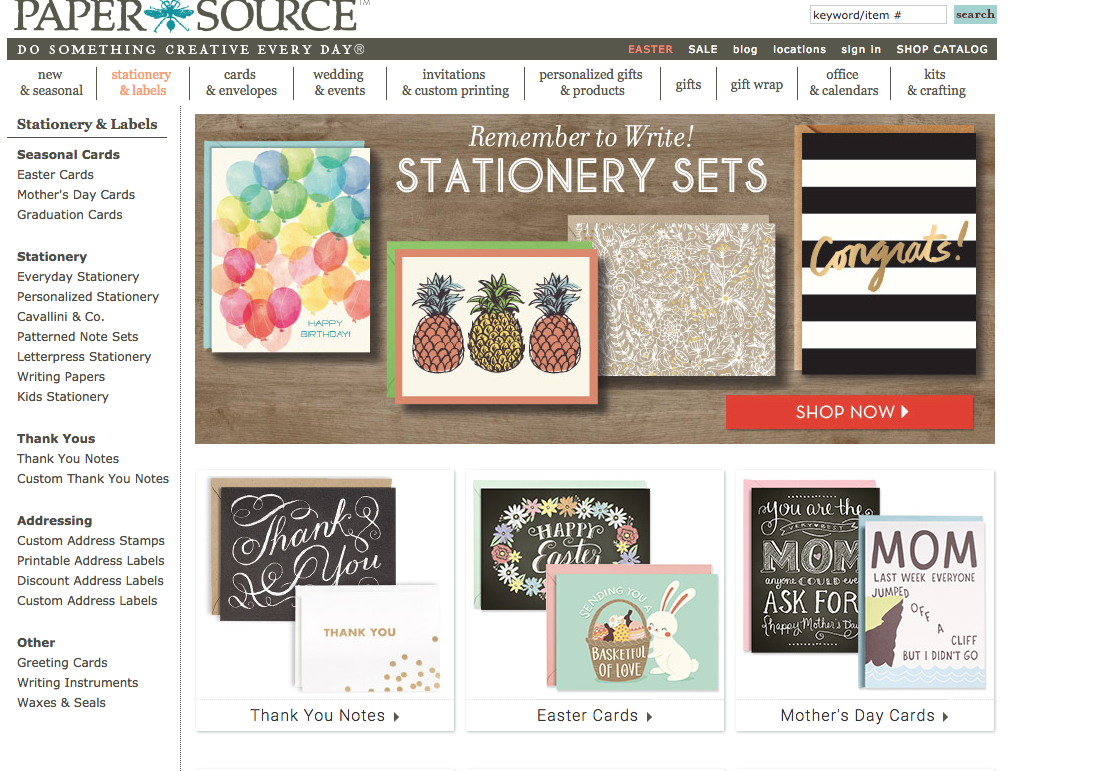Open the cards & envelopes menu
1107x771 pixels.
[241, 83]
